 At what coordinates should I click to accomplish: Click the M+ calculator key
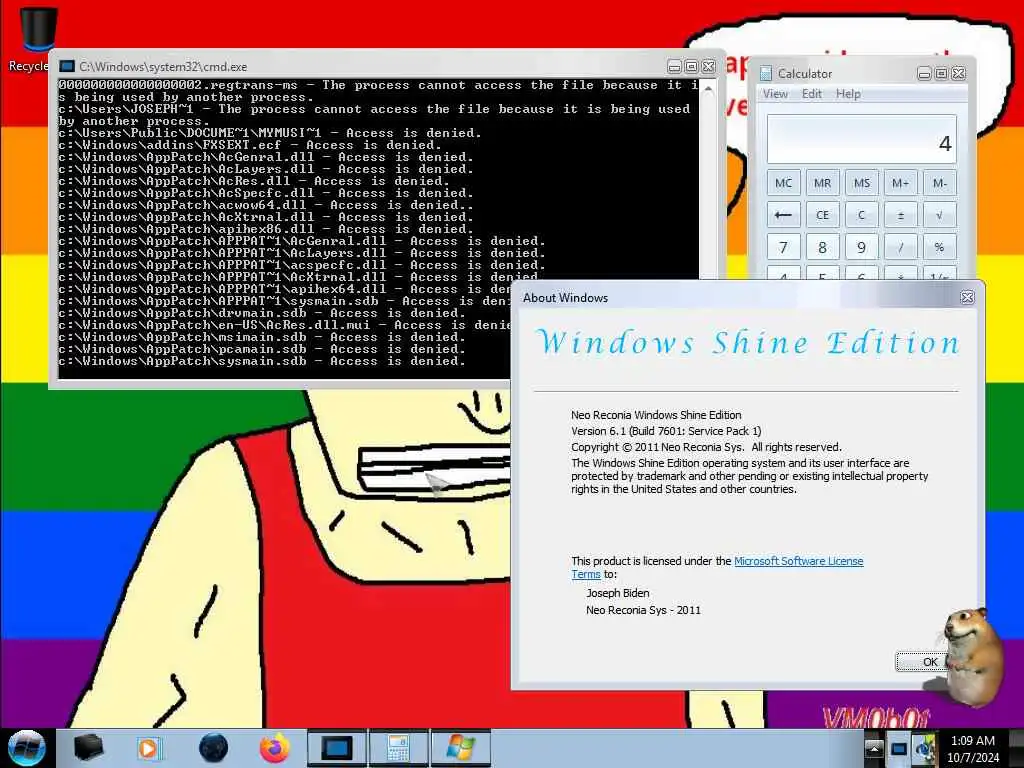pos(901,183)
